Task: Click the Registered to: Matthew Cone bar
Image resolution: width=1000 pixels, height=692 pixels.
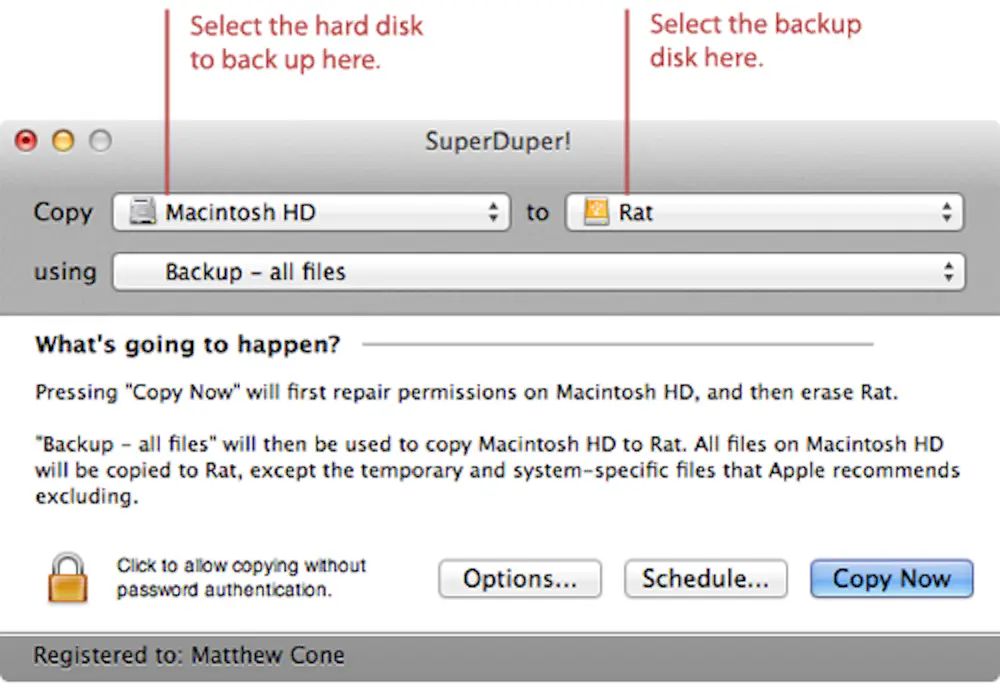Action: (188, 655)
